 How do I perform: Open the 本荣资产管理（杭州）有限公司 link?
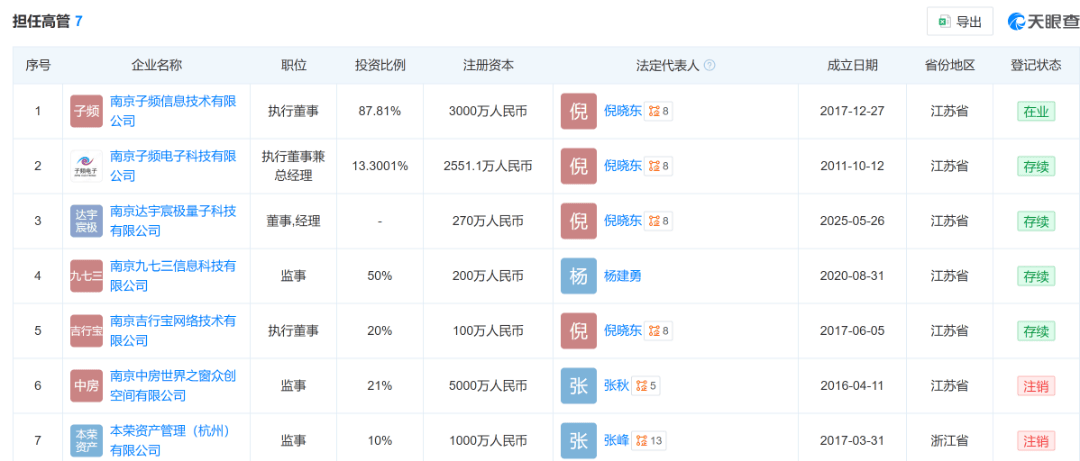coord(170,441)
